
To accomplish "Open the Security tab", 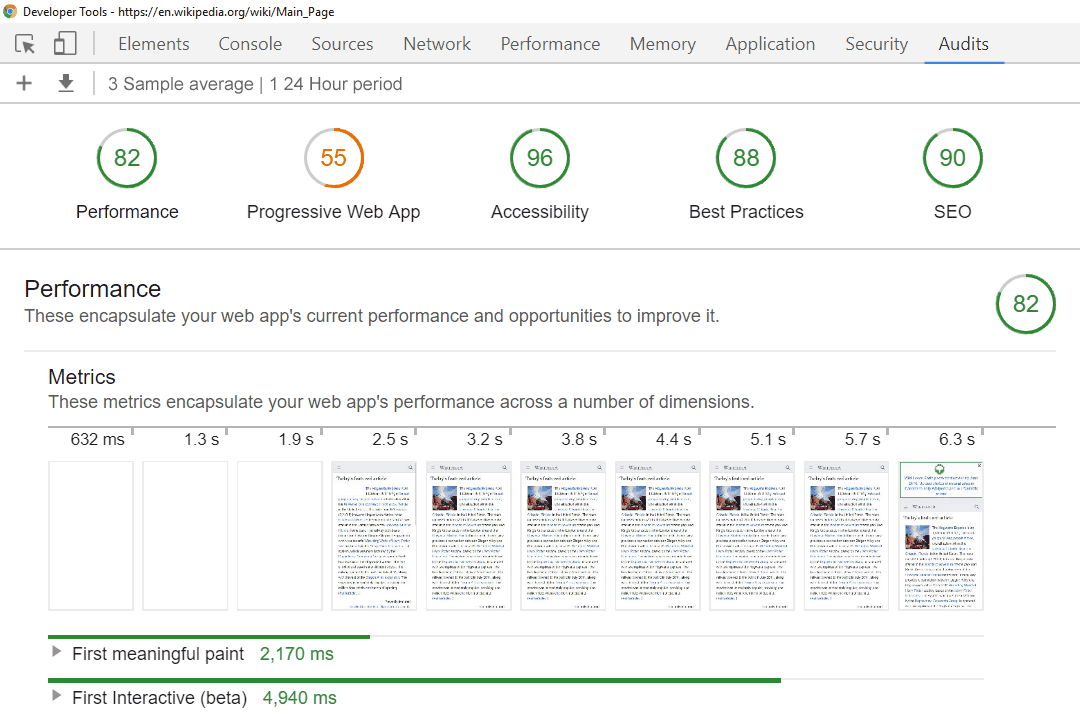I will tap(876, 44).
